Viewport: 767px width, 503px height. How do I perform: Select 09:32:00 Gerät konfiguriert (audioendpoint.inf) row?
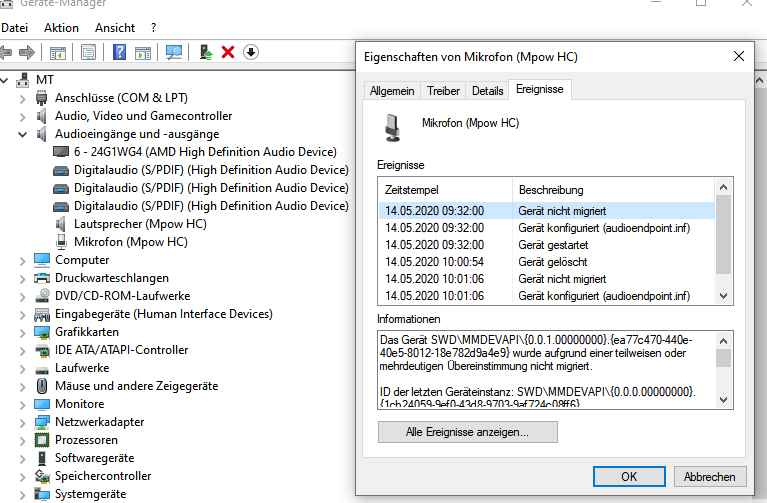pos(547,228)
